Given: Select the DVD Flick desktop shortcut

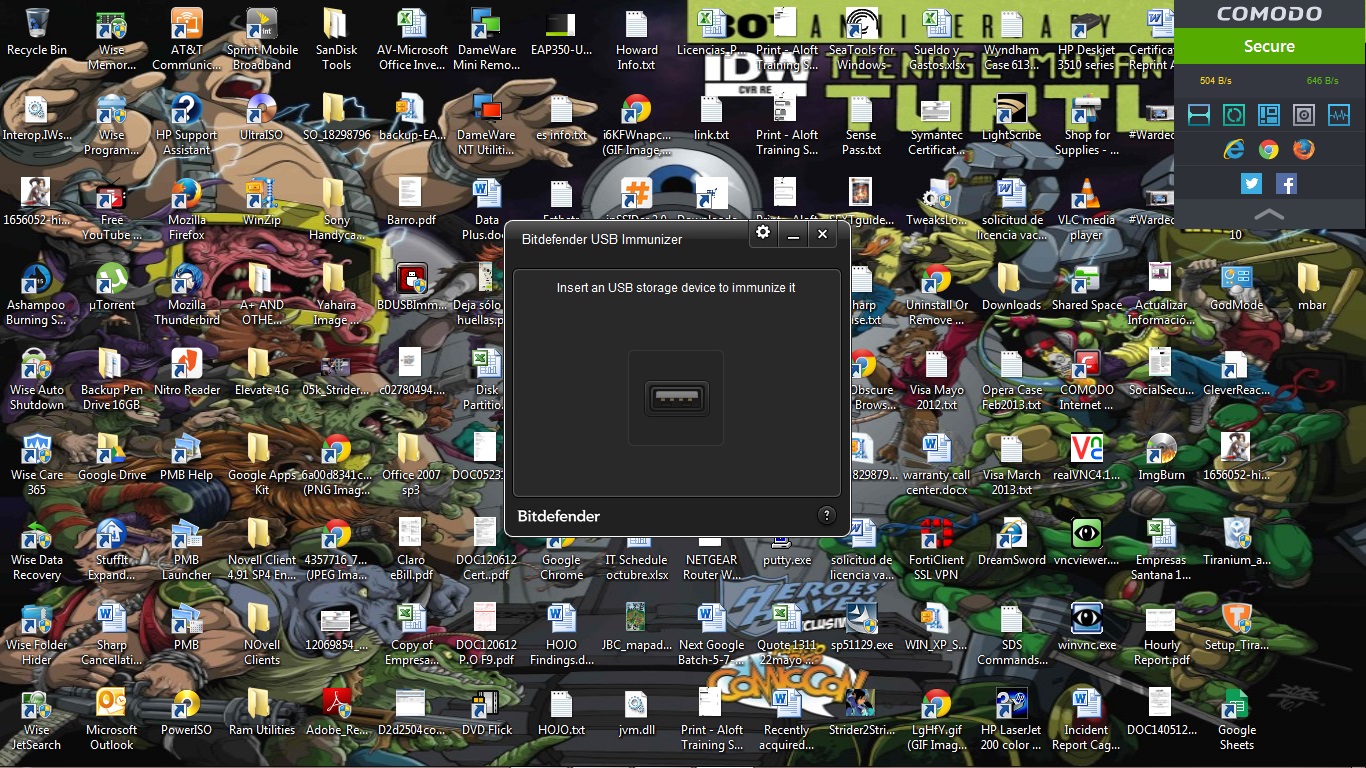Looking at the screenshot, I should (x=487, y=712).
